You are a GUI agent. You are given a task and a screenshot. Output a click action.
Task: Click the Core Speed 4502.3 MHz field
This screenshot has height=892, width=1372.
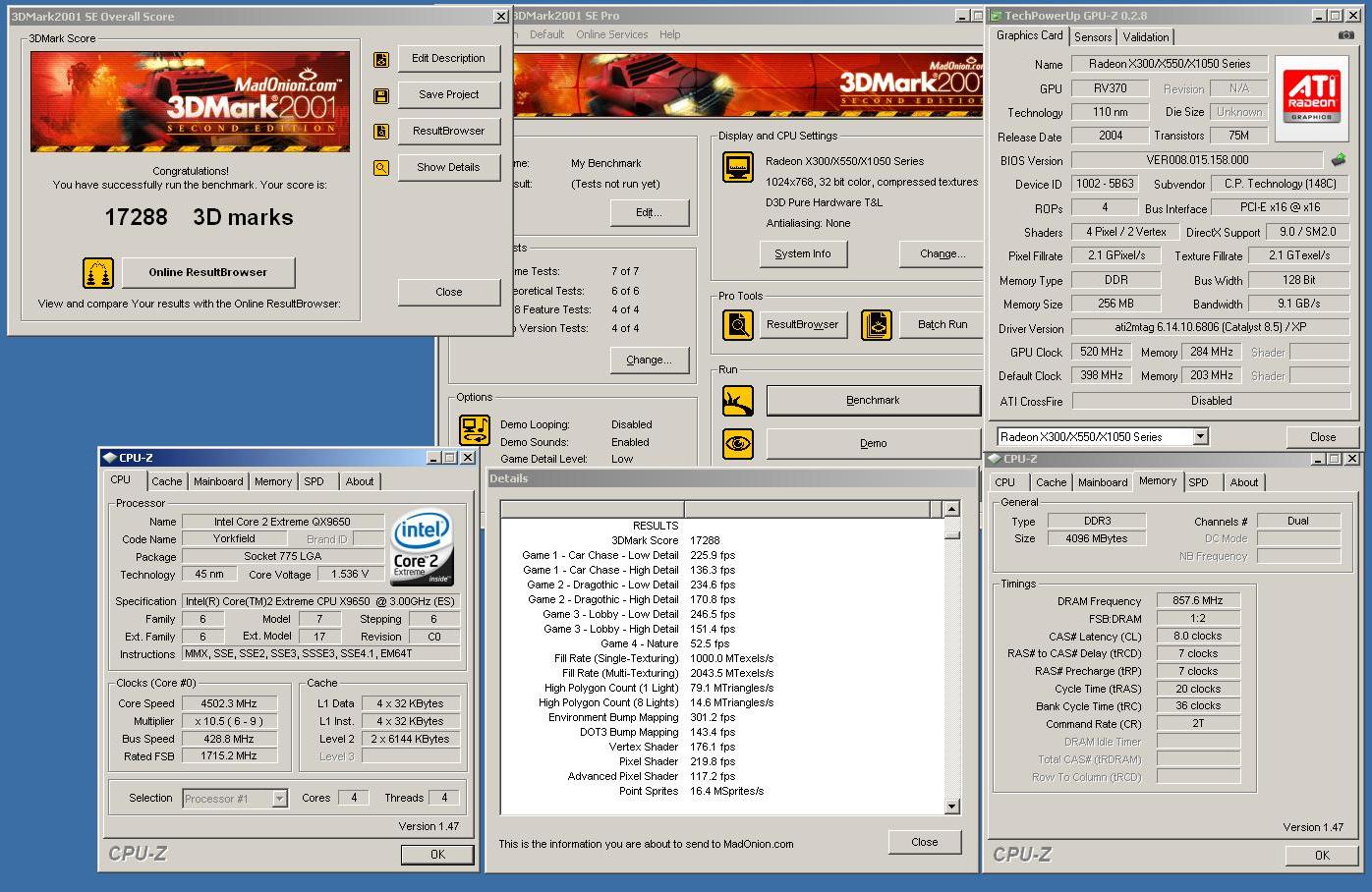[228, 704]
